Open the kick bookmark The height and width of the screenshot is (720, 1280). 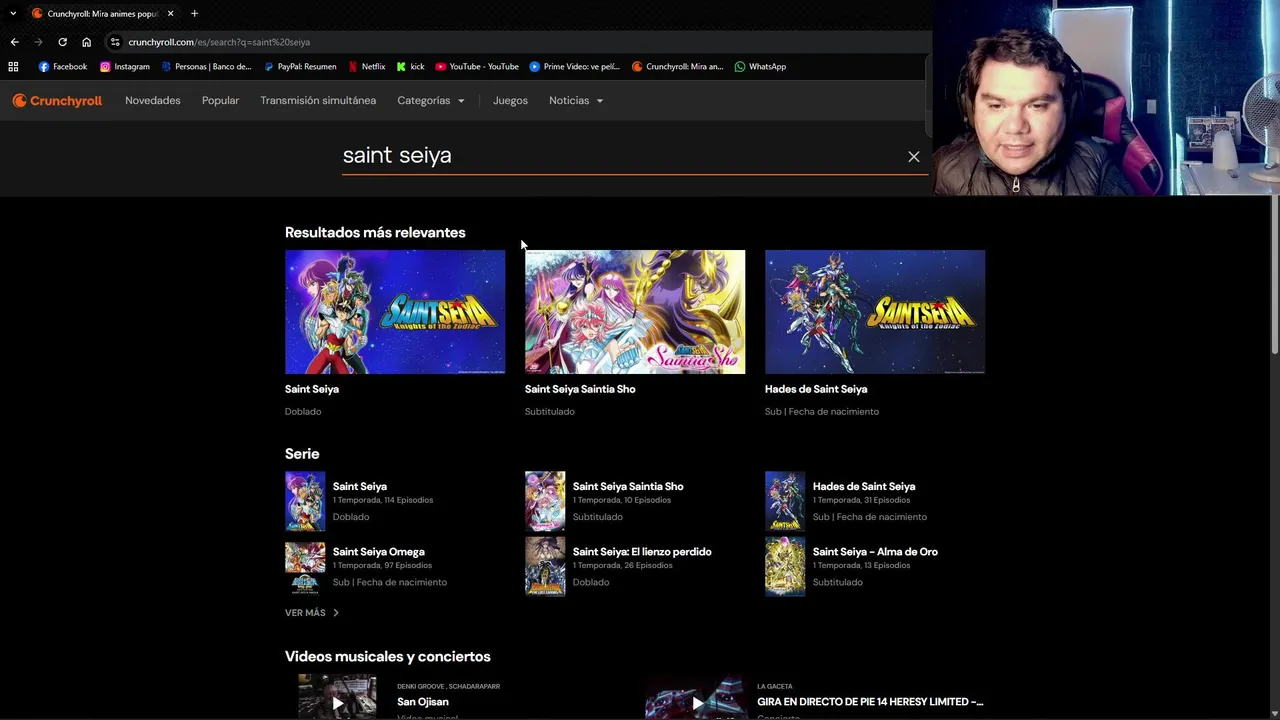[x=411, y=66]
